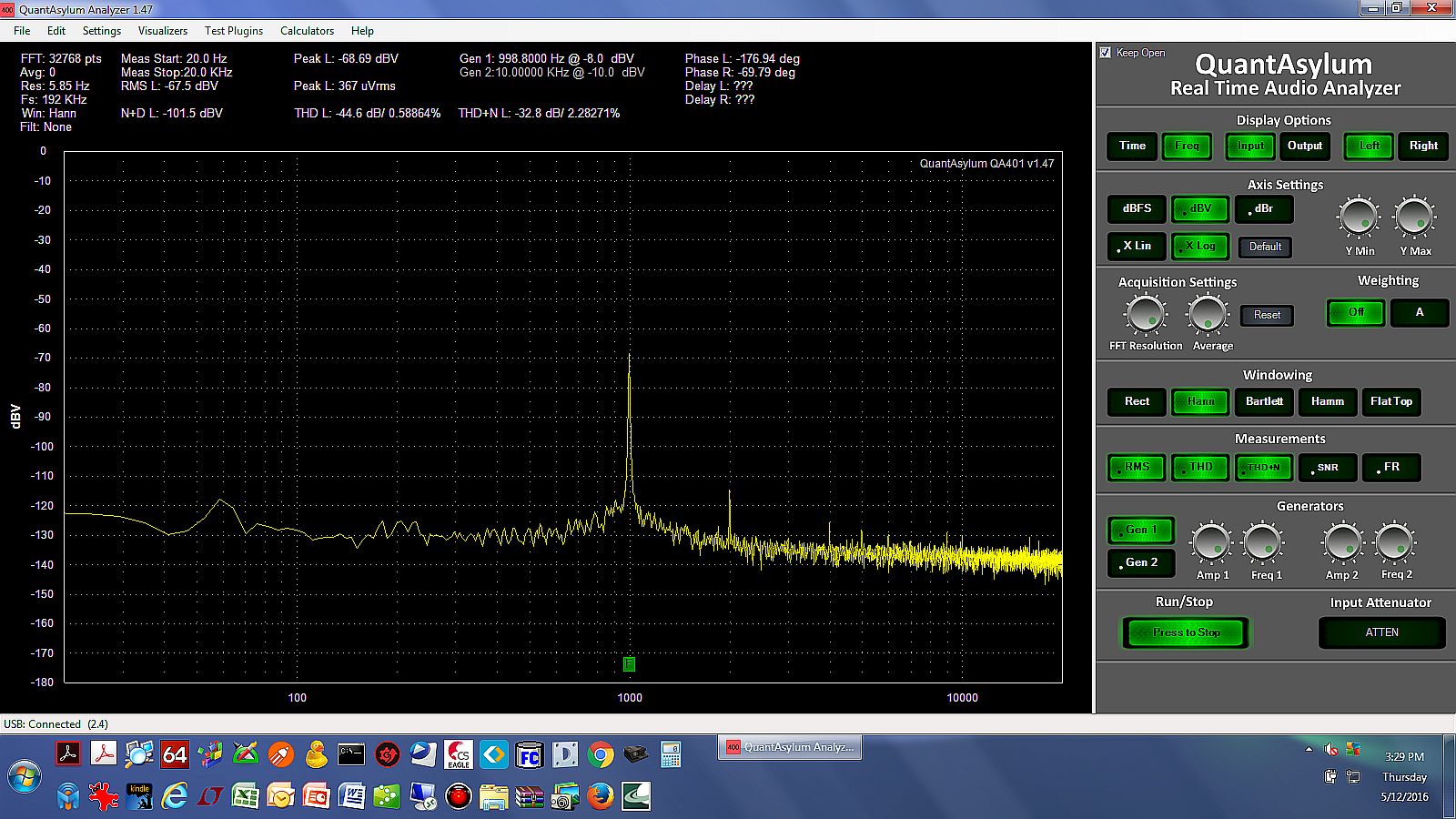Click the Average knob
The image size is (1456, 819).
(1208, 315)
